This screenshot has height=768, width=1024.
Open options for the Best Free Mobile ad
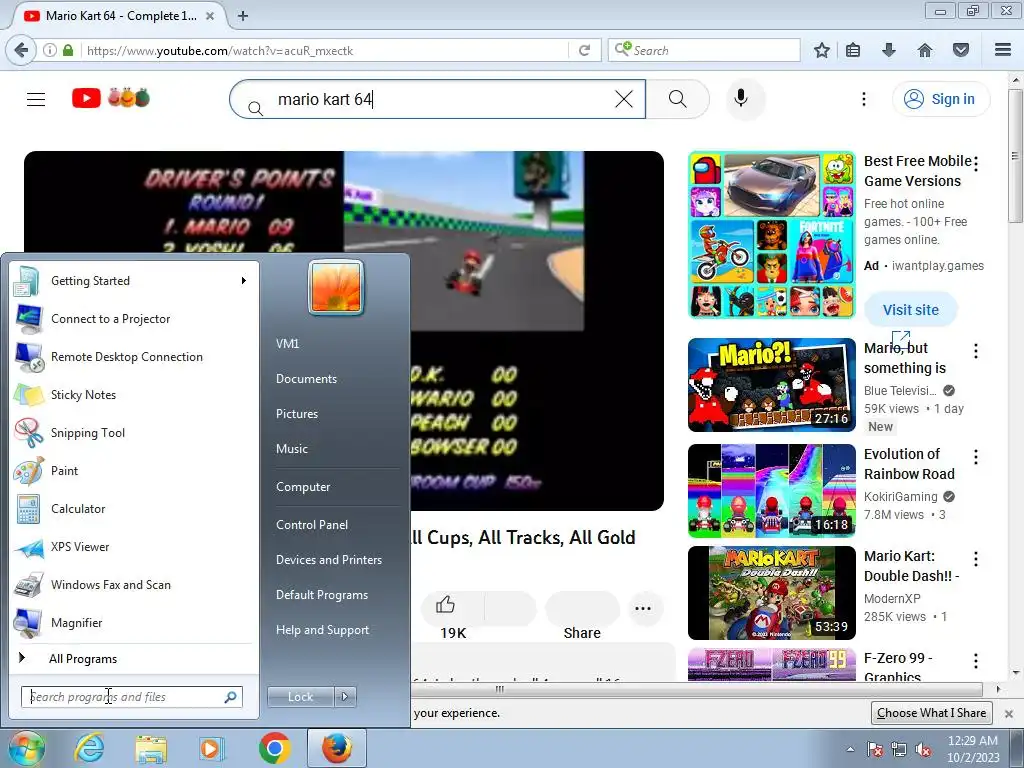[x=976, y=164]
